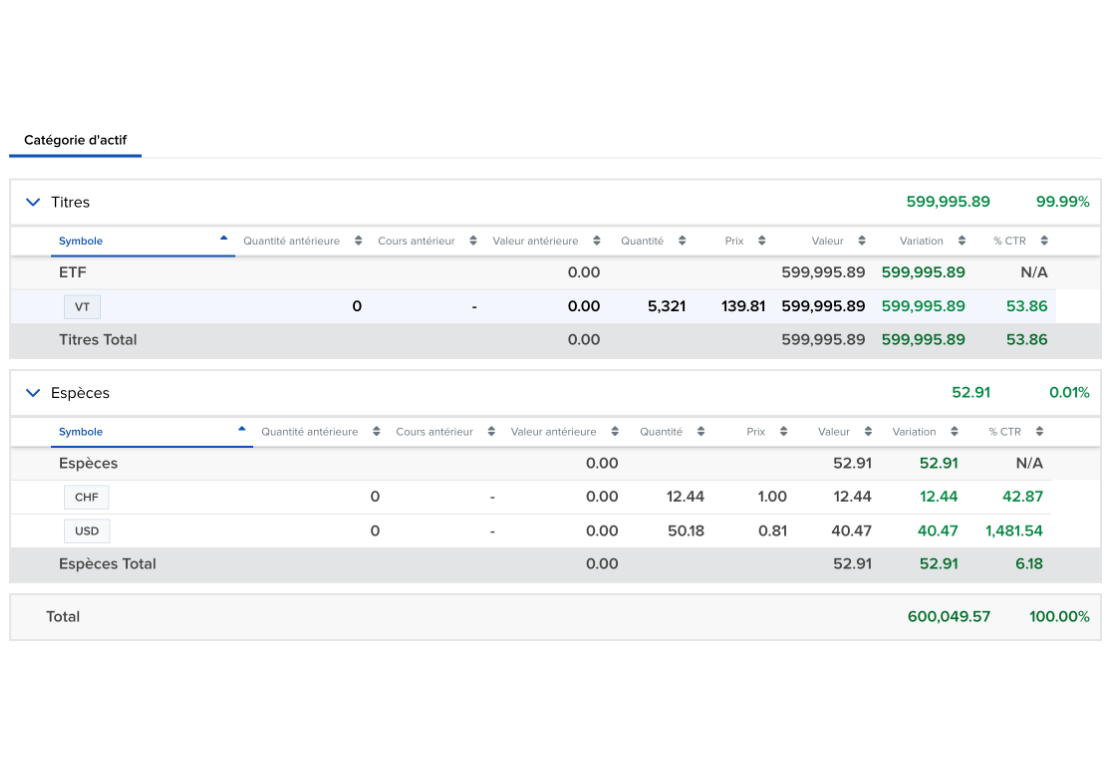Screen dimensions: 1110x772
Task: Open the CHF currency symbol
Action: point(86,497)
